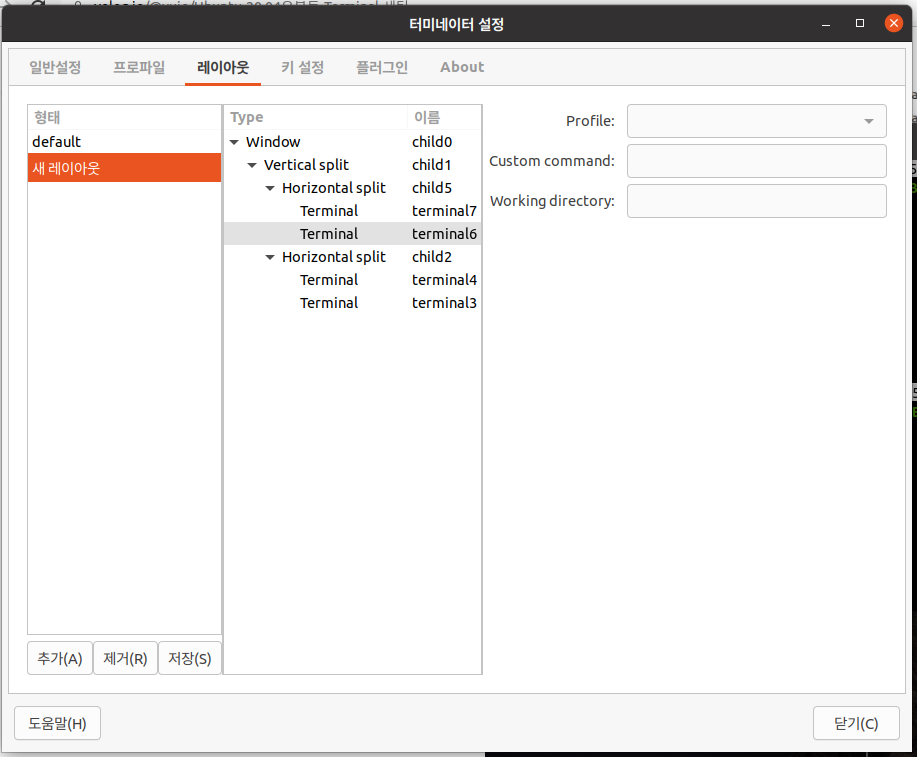Click the 저장(S) save layout button
The height and width of the screenshot is (757, 917).
point(189,658)
